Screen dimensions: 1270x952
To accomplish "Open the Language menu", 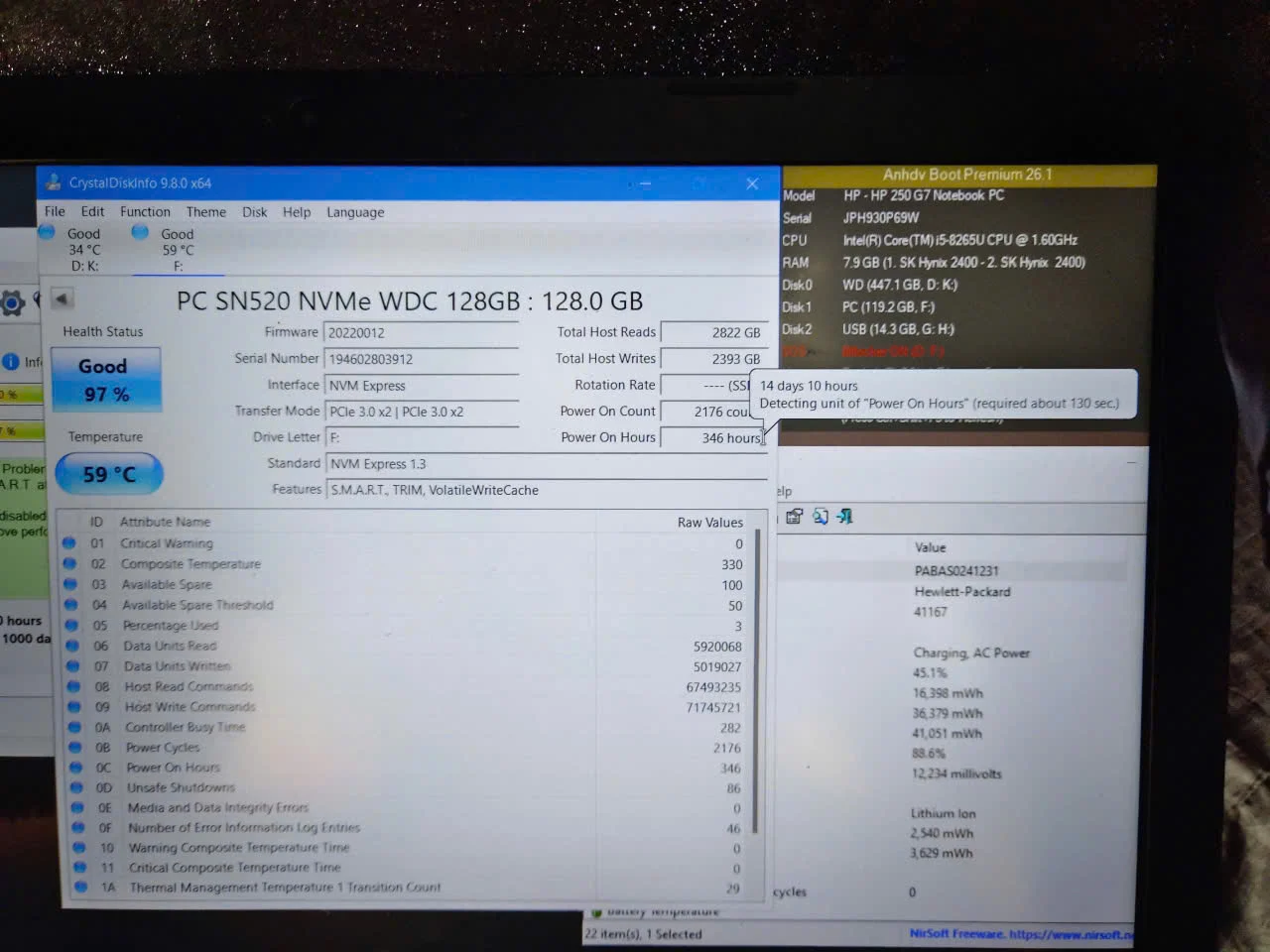I will (x=355, y=211).
